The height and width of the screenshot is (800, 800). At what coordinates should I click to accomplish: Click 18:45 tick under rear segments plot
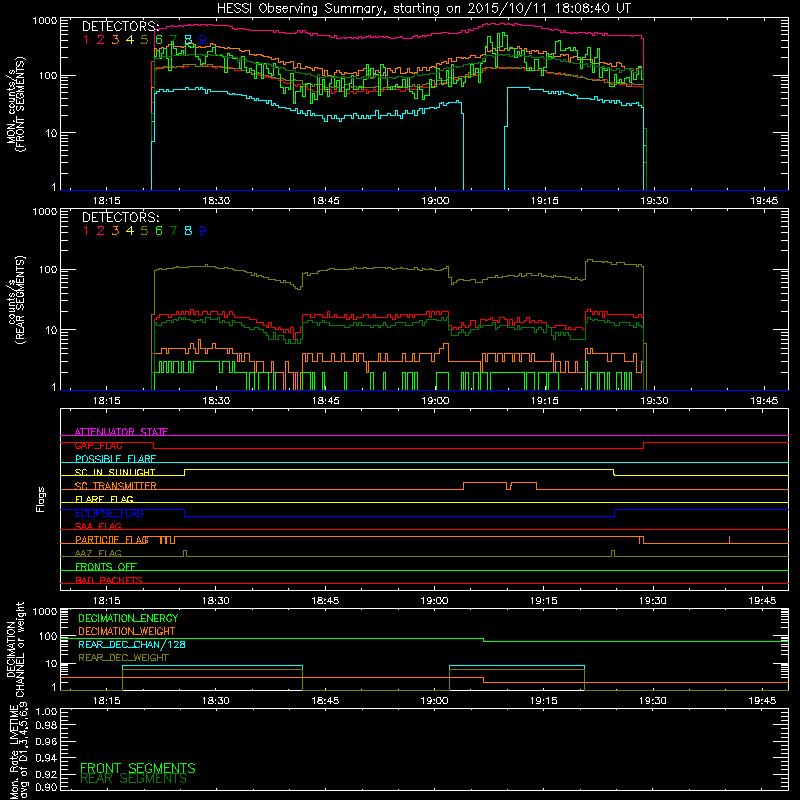coord(326,401)
